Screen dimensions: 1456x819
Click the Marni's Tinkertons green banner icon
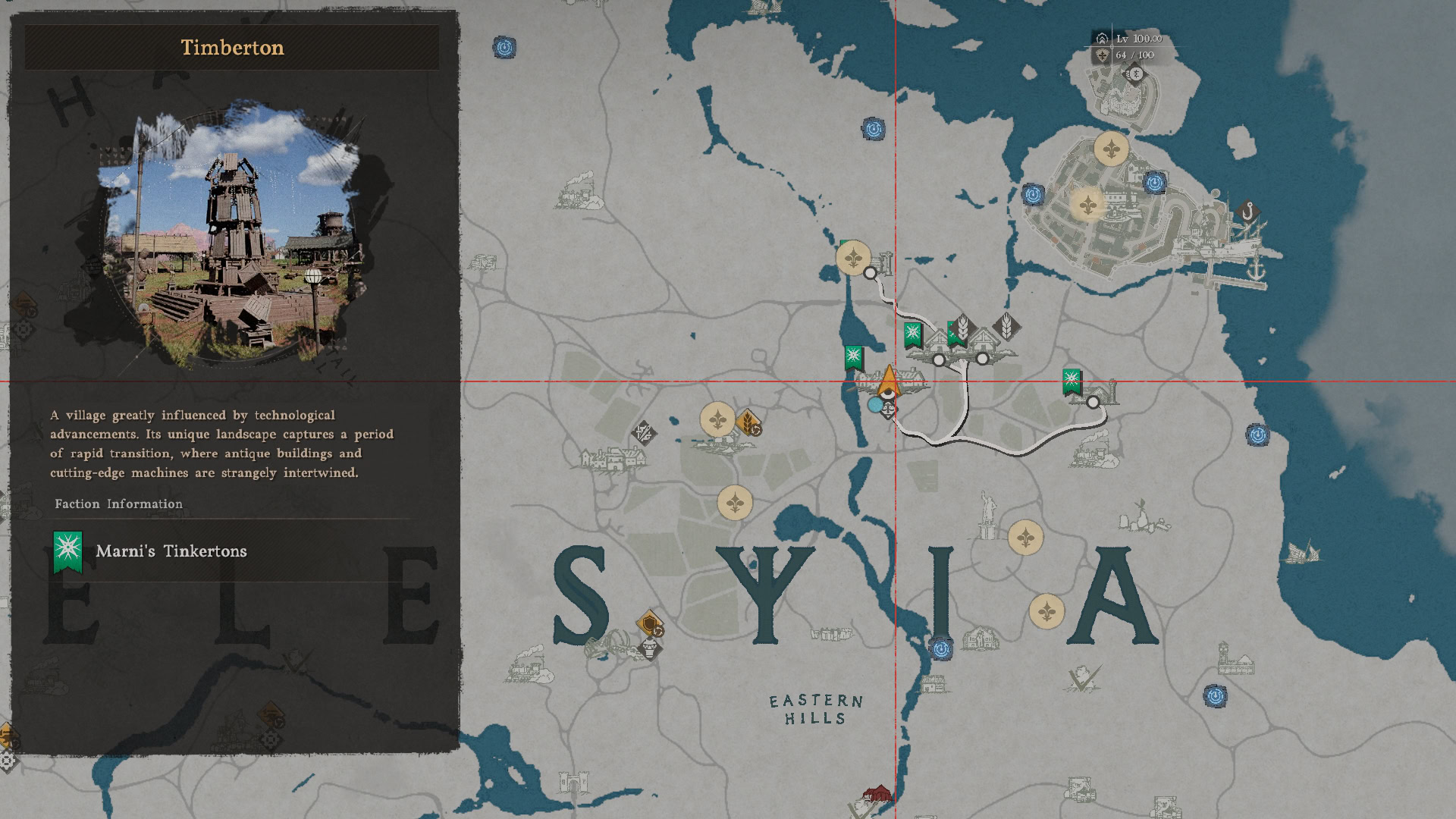coord(67,551)
